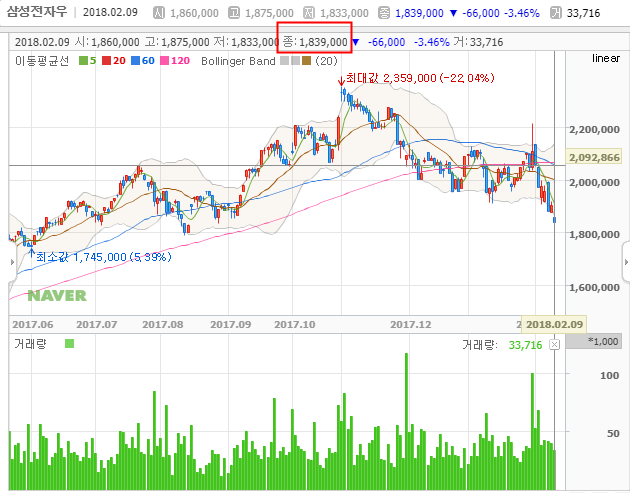Click the 2,092,866 crosshair price tag

(x=594, y=158)
